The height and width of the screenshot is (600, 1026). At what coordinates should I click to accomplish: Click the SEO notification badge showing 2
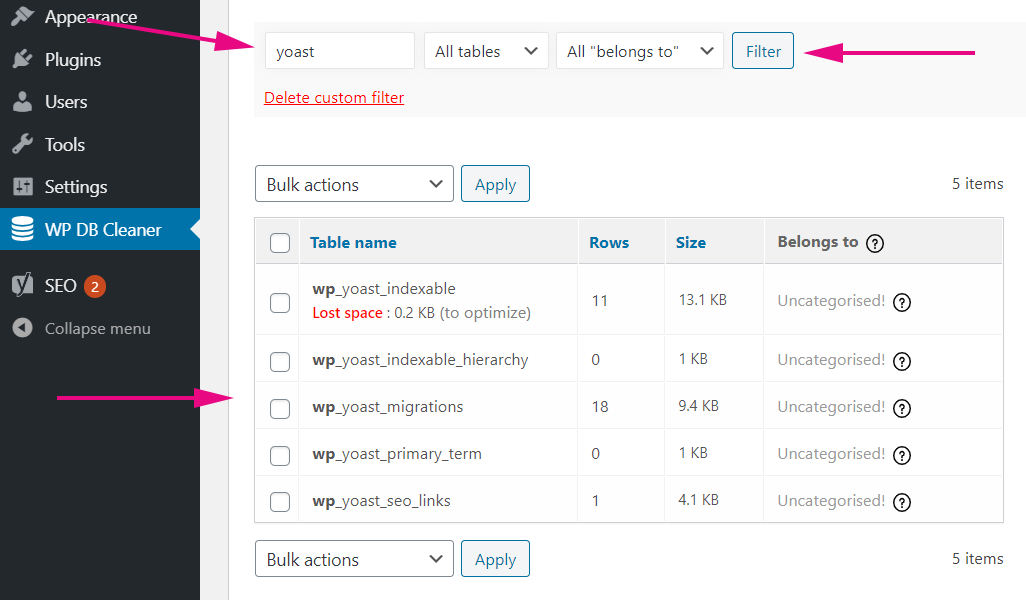[x=95, y=286]
